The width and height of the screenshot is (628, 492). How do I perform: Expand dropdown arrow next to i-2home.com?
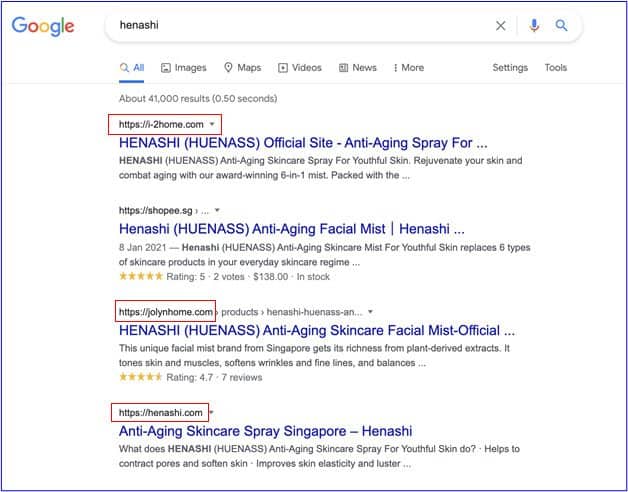(x=212, y=124)
